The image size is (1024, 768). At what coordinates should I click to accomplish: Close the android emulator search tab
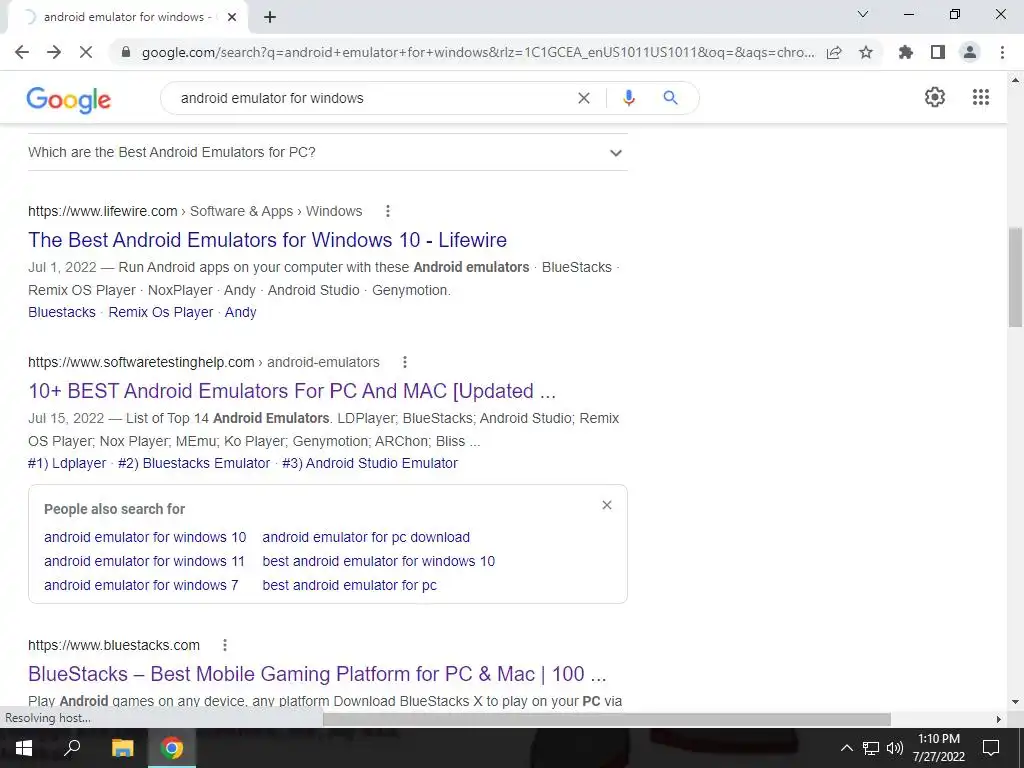point(232,18)
